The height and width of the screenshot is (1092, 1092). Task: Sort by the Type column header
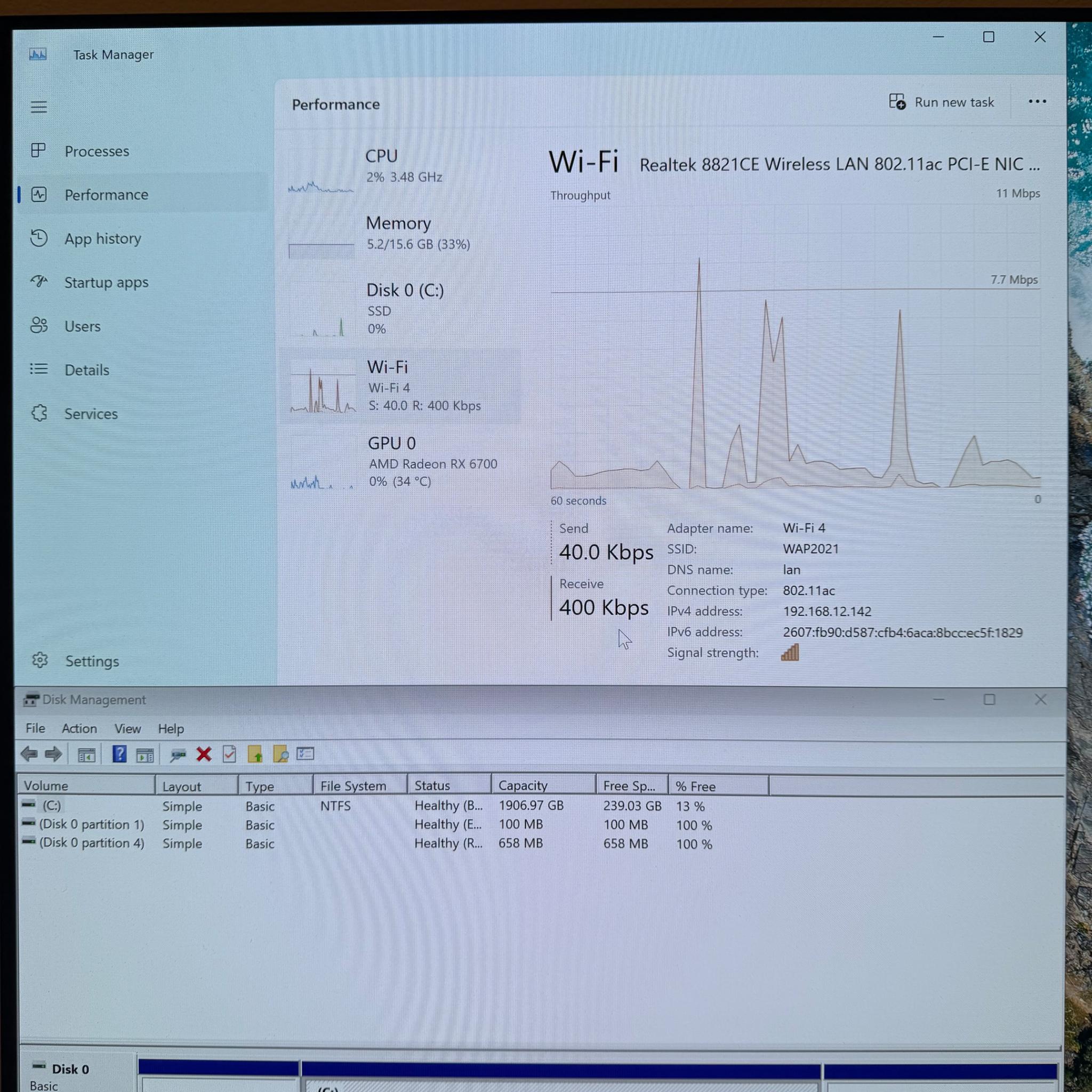(275, 785)
